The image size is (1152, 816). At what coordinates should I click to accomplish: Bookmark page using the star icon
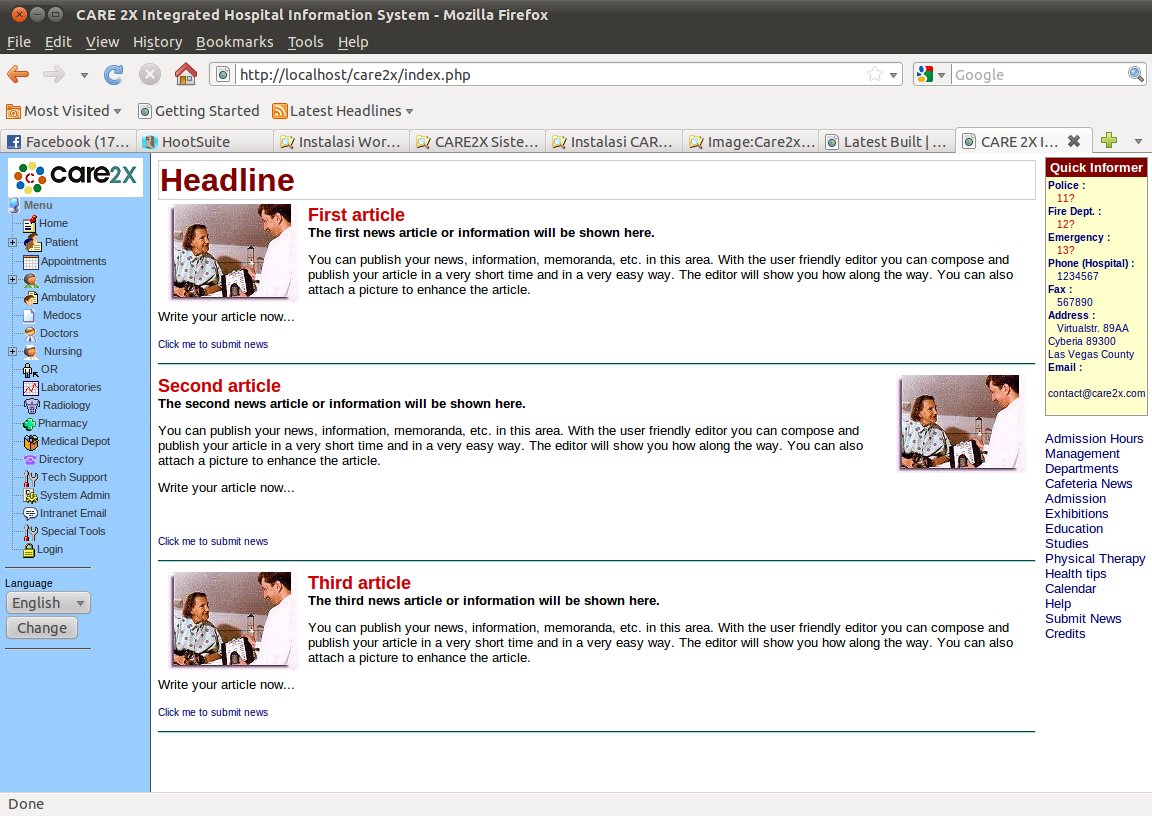[874, 74]
